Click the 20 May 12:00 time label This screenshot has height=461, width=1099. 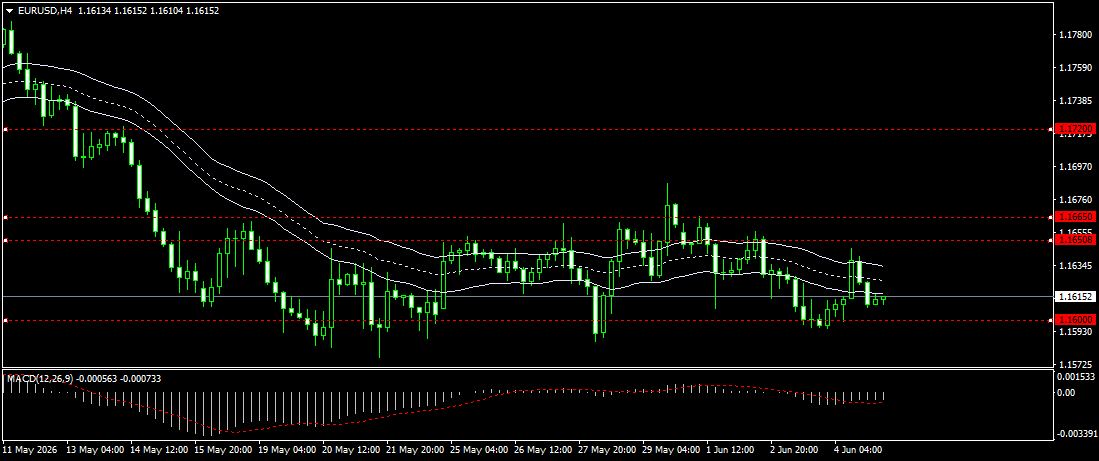pyautogui.click(x=351, y=448)
